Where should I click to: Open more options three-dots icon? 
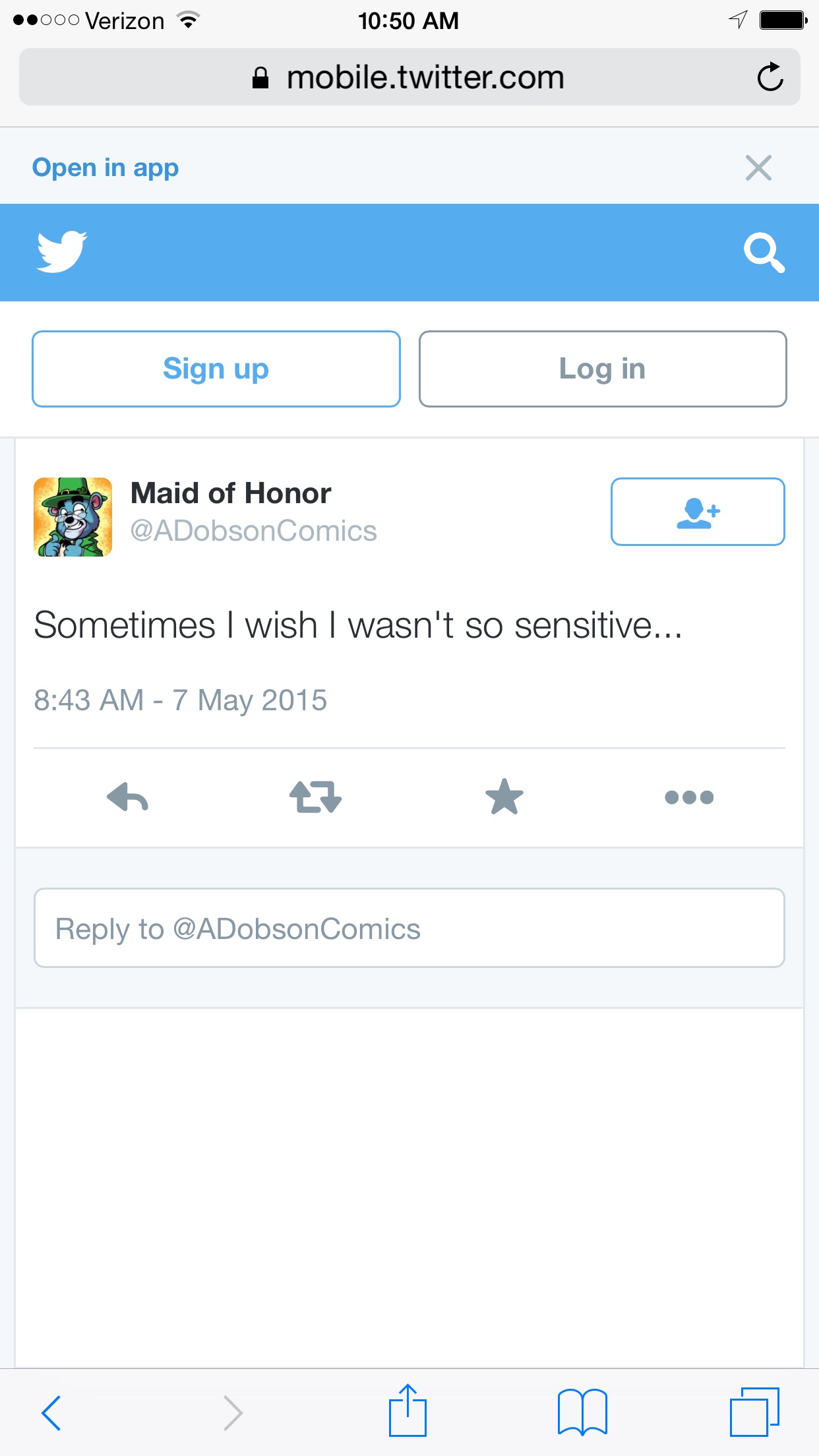click(x=689, y=797)
